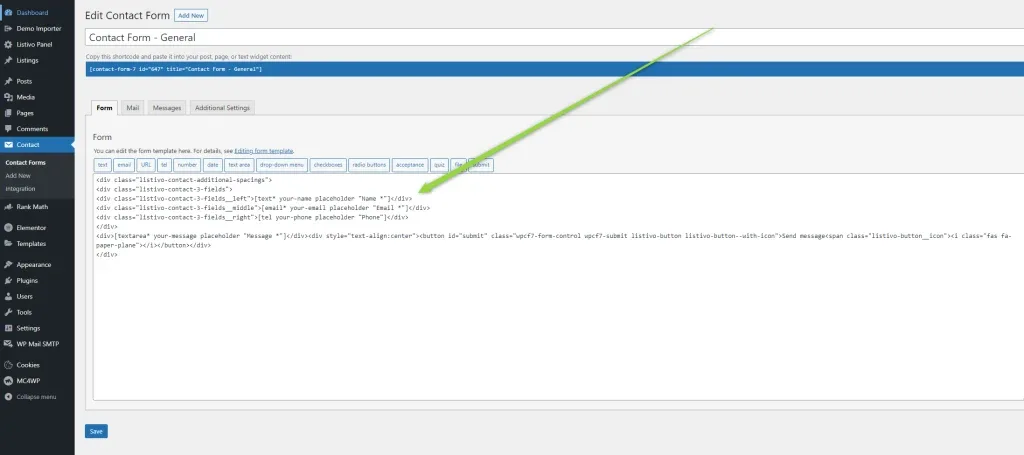Insert a checkboxes tag
Viewport: 1024px width, 455px height.
pyautogui.click(x=328, y=165)
